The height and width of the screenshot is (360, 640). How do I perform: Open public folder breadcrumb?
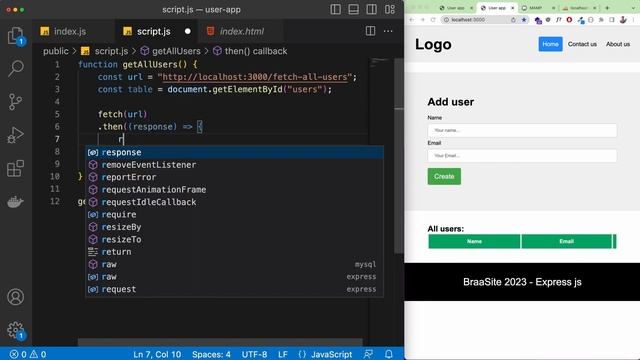(56, 51)
